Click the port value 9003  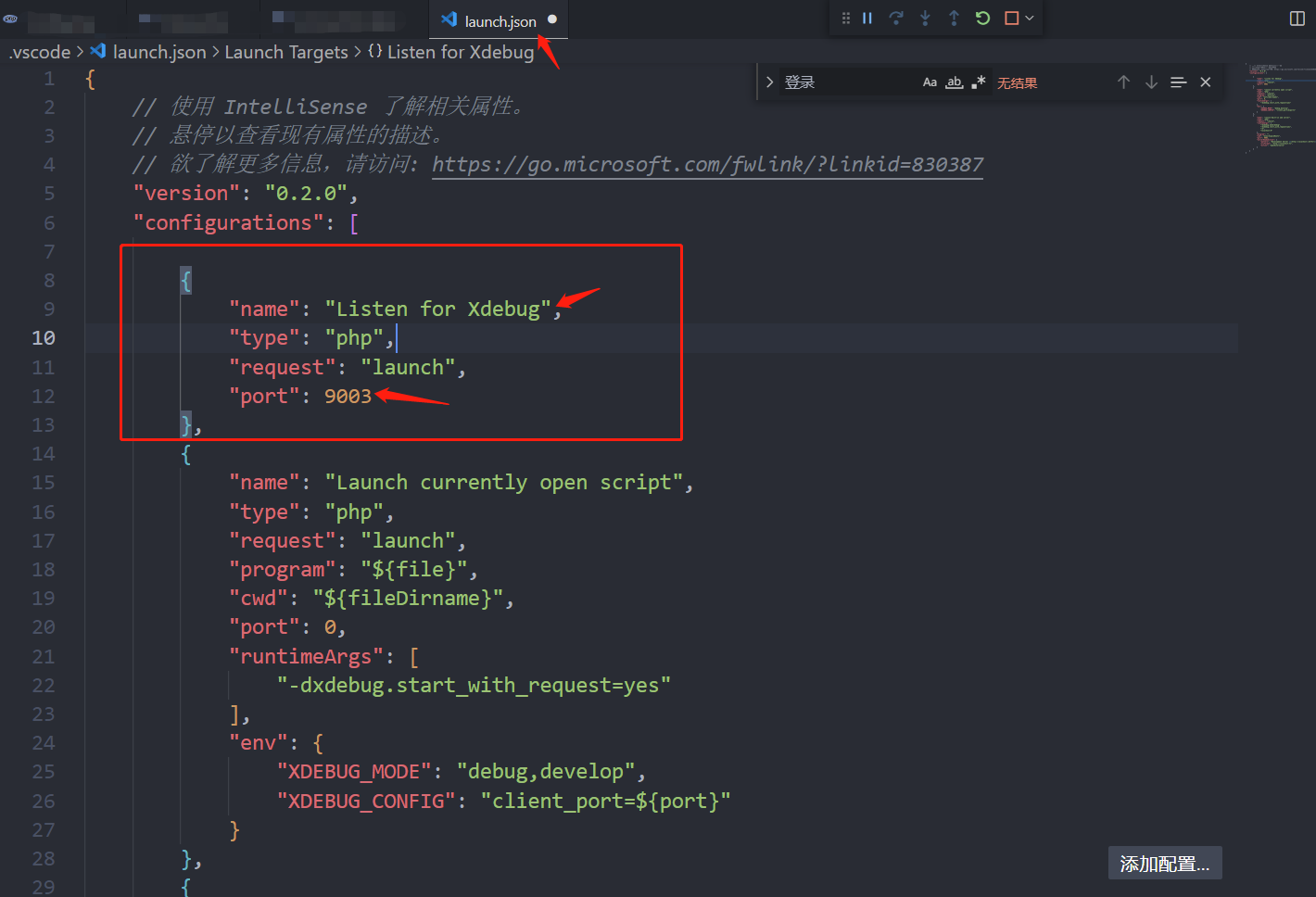click(348, 396)
